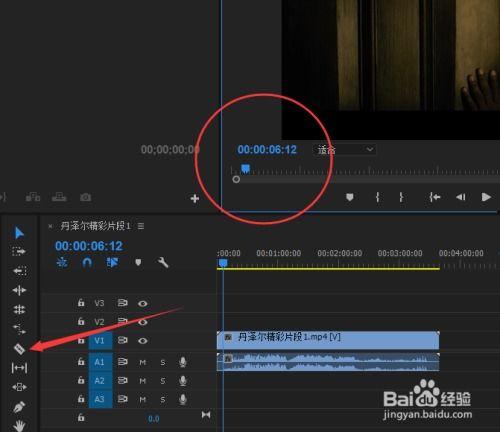This screenshot has height=432, width=500.
Task: Toggle sync lock on A1
Action: (122, 362)
